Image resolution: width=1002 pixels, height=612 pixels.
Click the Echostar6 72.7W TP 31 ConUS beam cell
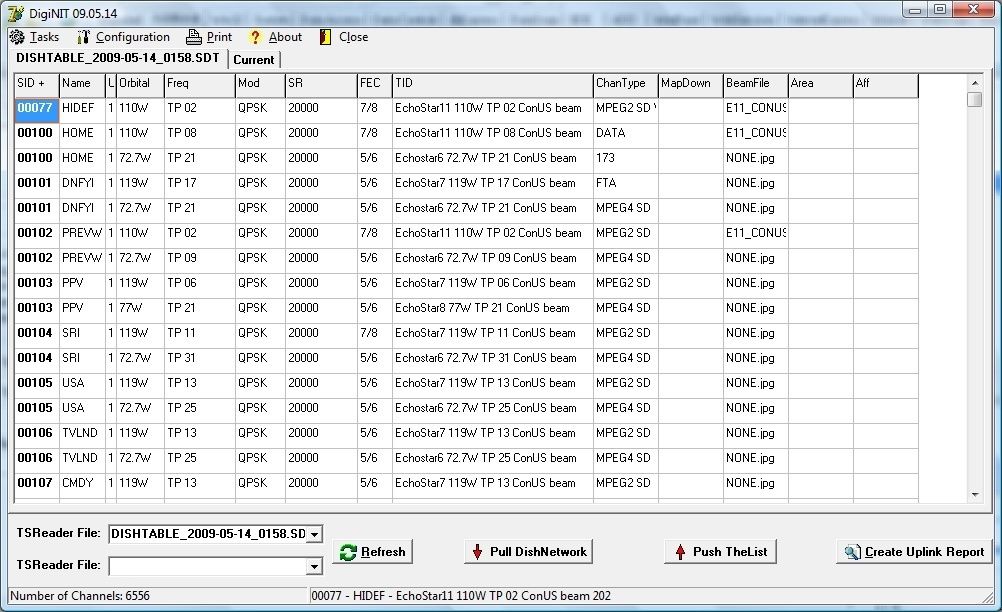(x=493, y=358)
